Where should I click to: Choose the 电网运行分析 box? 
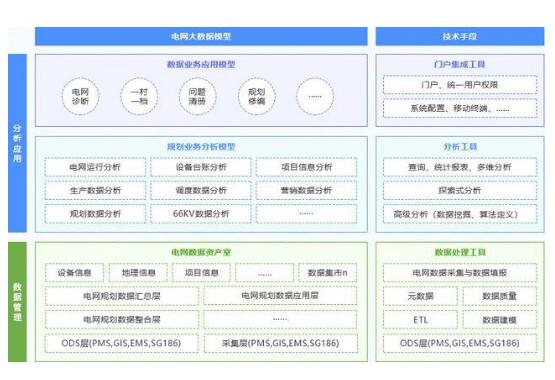95,167
